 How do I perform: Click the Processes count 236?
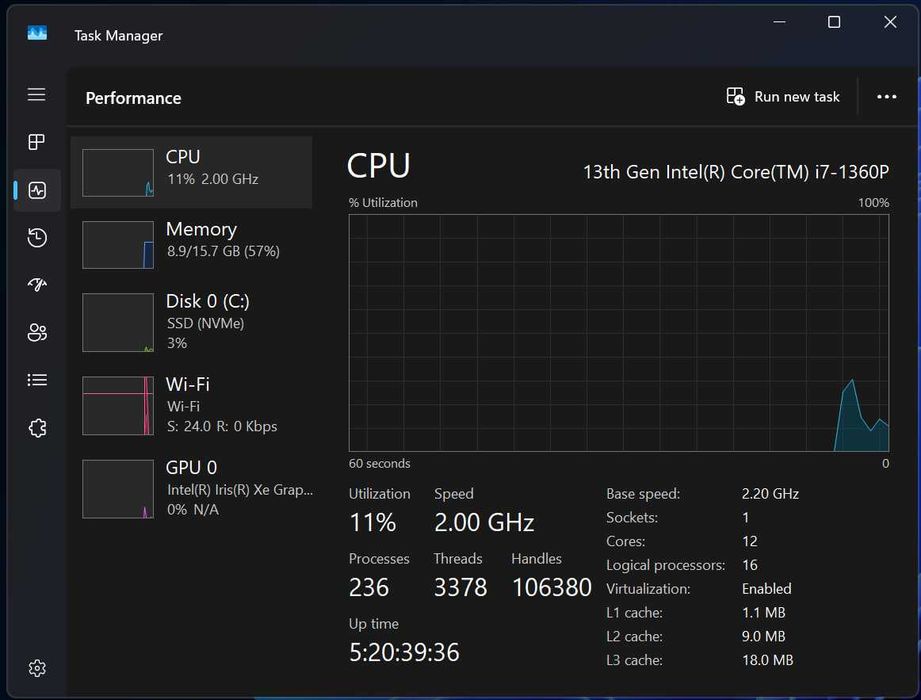click(369, 587)
